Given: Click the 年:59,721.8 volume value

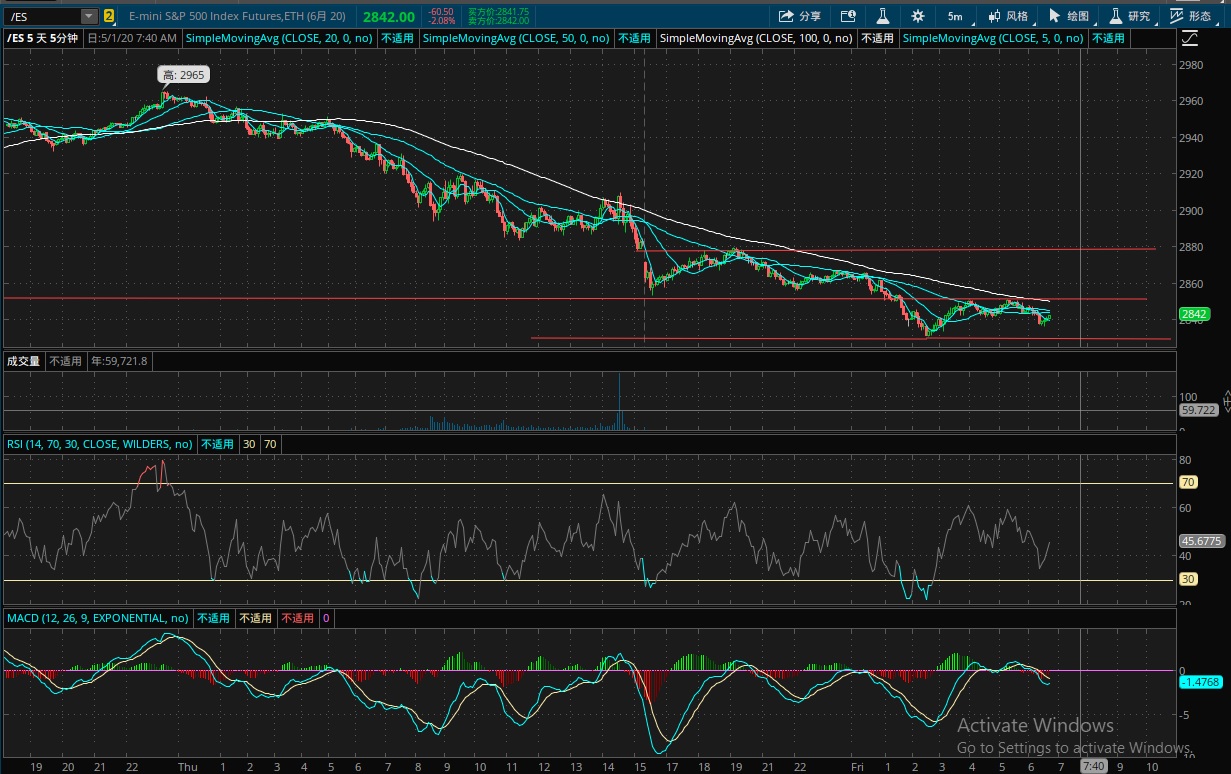Looking at the screenshot, I should coord(119,361).
